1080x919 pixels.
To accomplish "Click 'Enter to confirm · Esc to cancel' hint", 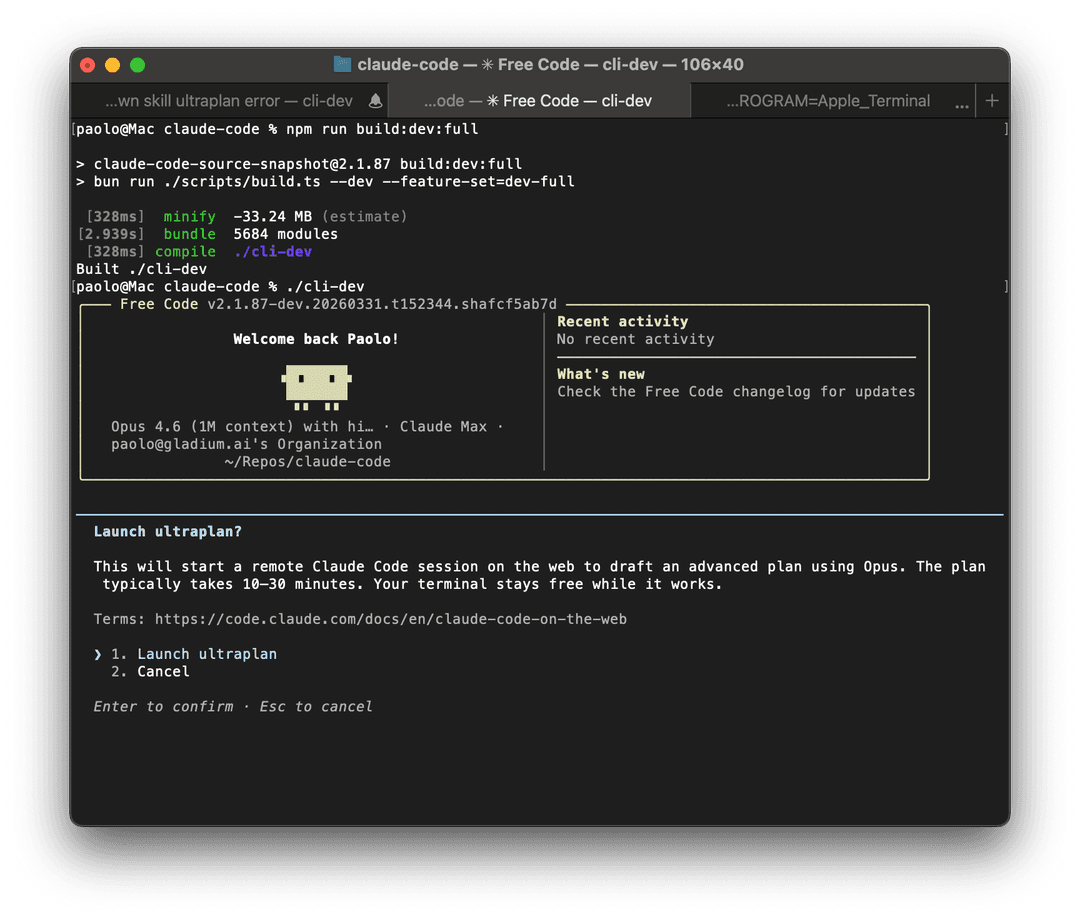I will click(233, 707).
